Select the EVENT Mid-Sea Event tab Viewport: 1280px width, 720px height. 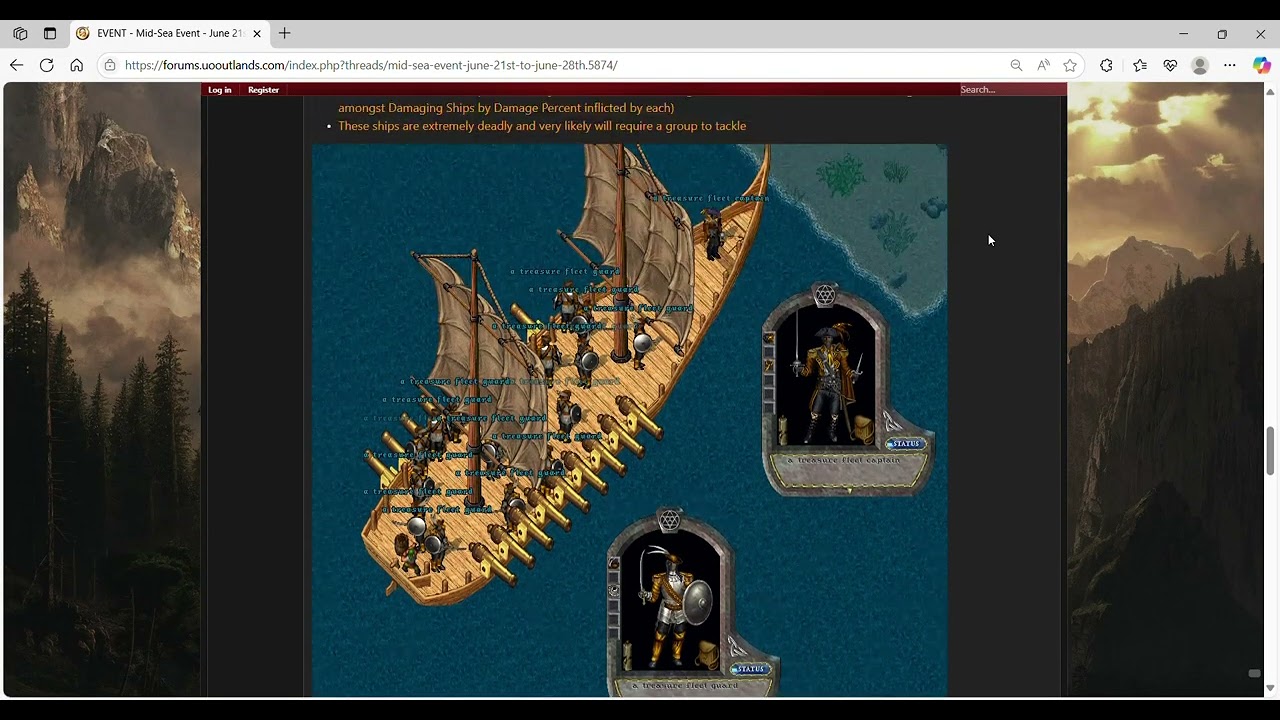(x=168, y=33)
